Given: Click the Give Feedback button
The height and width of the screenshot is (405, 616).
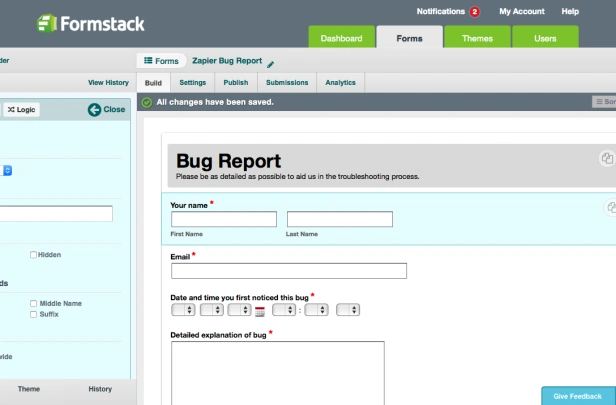Looking at the screenshot, I should click(x=578, y=396).
